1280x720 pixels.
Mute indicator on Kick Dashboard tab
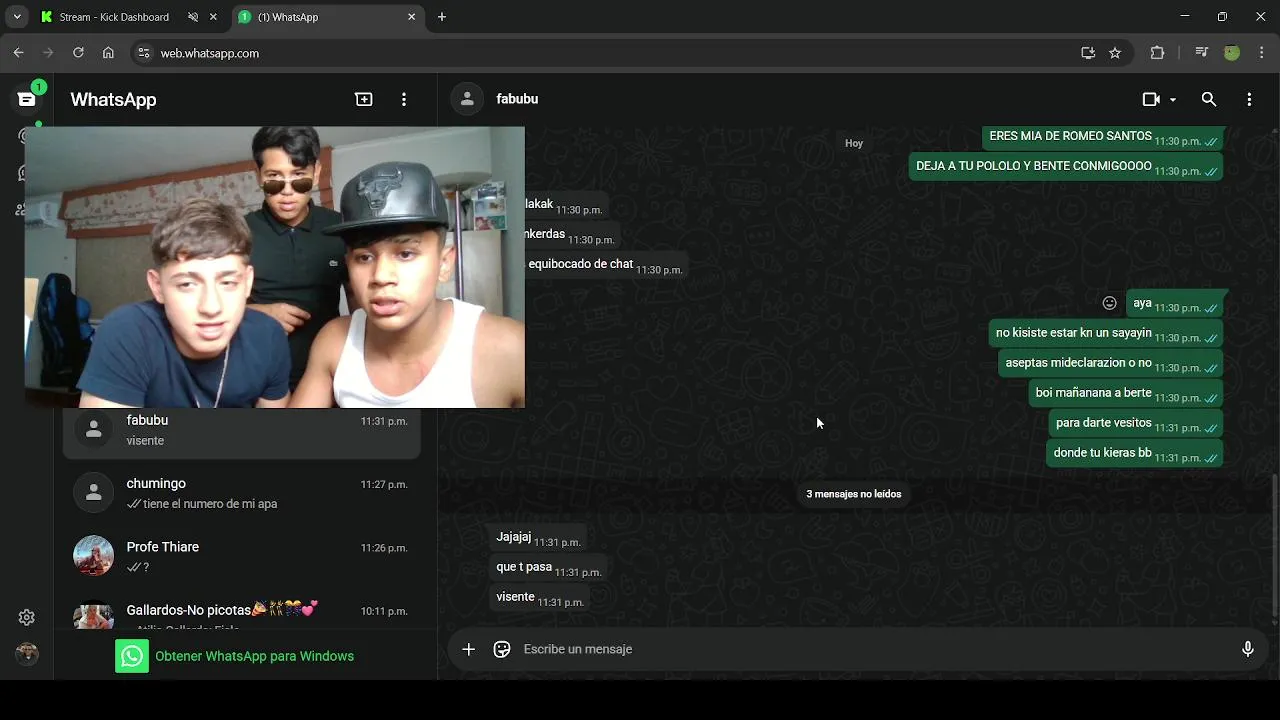(193, 17)
